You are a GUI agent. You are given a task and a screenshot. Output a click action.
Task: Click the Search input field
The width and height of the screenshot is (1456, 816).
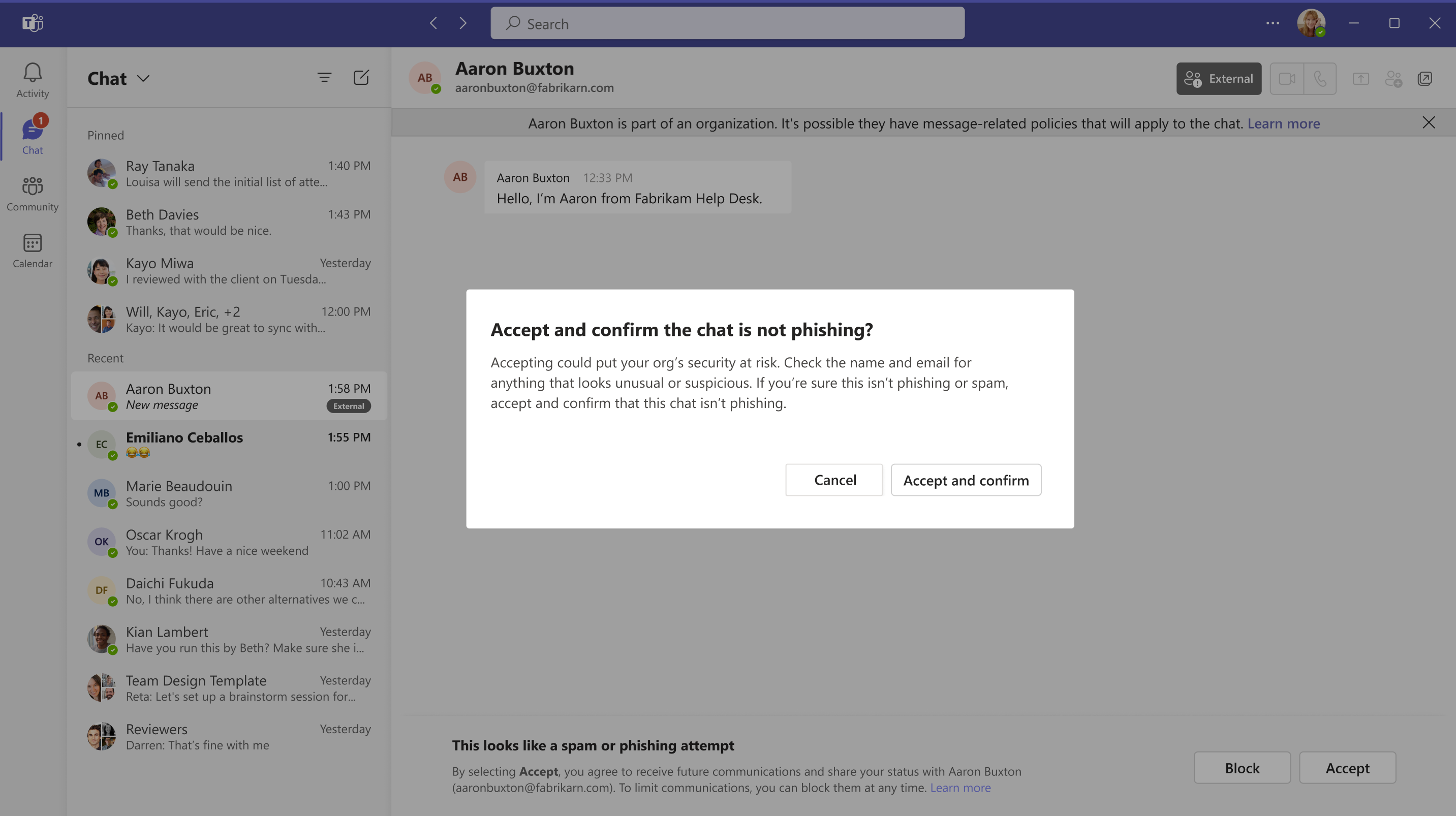click(x=727, y=23)
